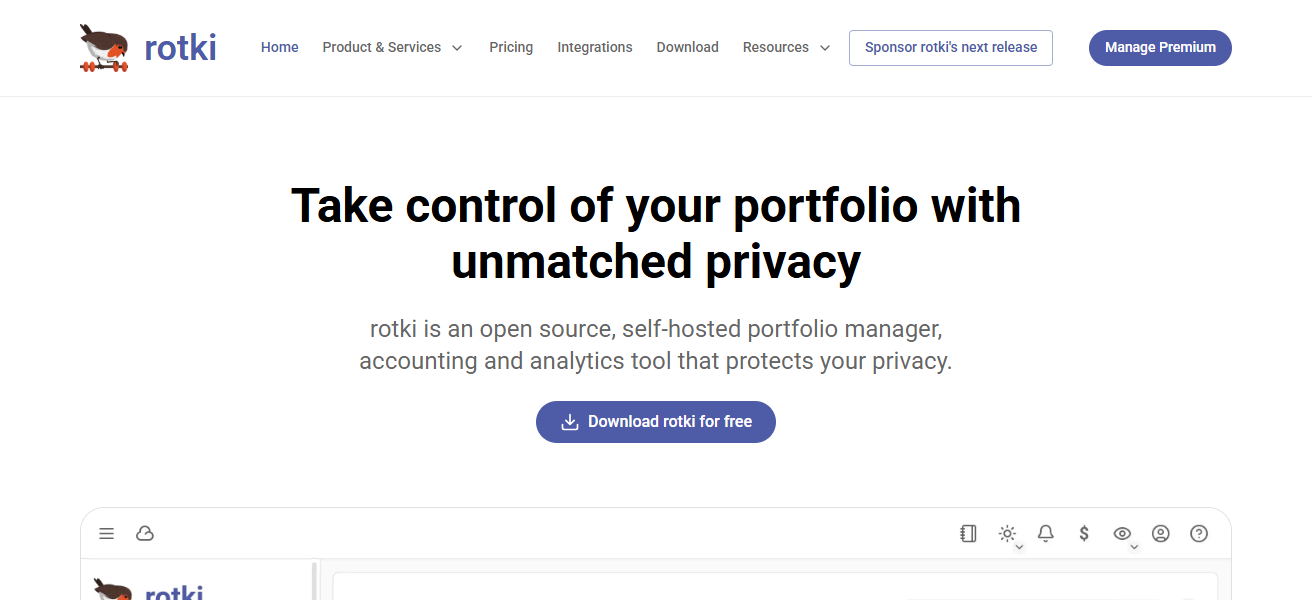Open the small chevron under the eye icon
Screen dimensions: 1312x600
click(1134, 547)
